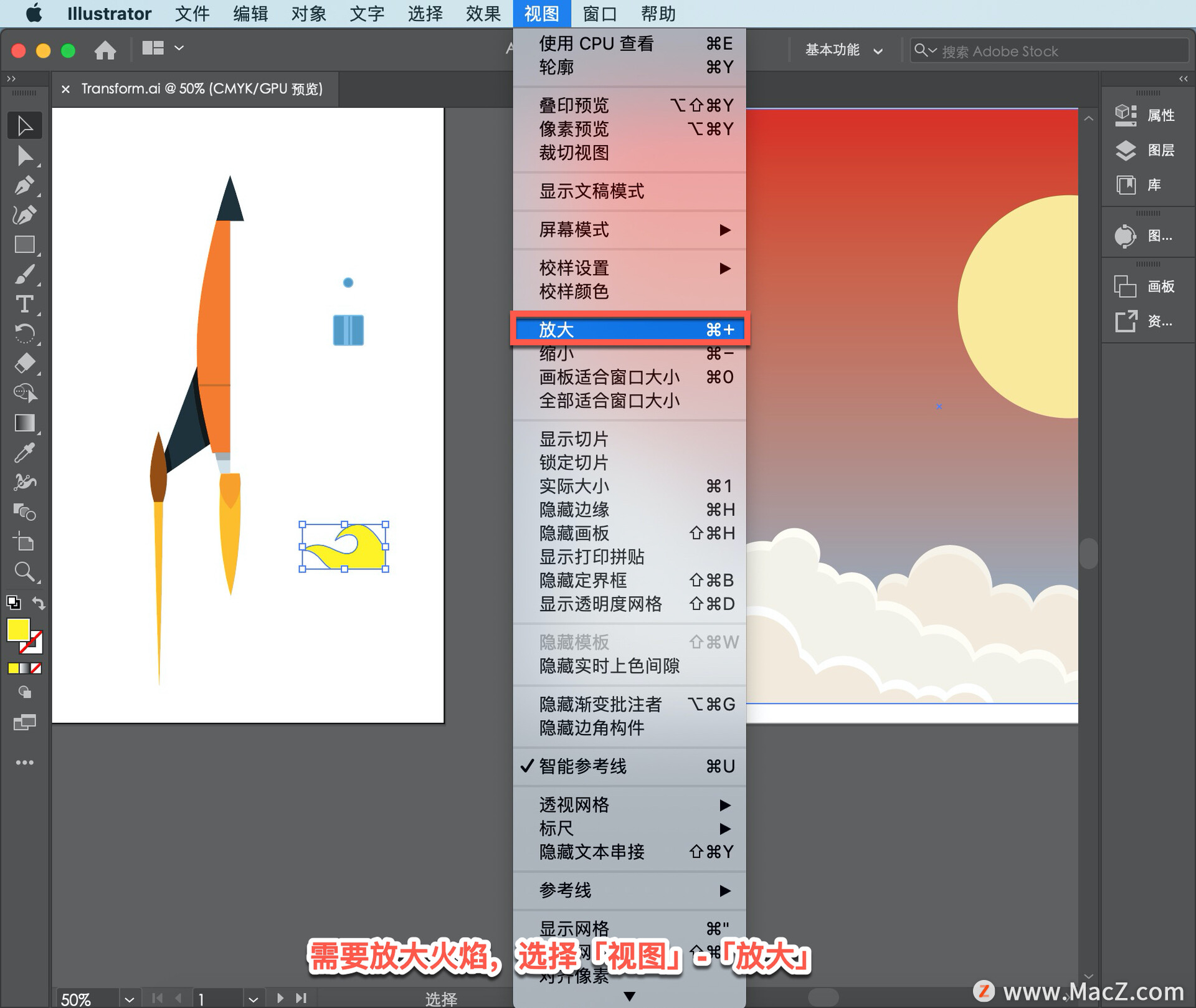1196x1008 pixels.
Task: Choose 缩小 zoom out menu item
Action: pos(629,353)
